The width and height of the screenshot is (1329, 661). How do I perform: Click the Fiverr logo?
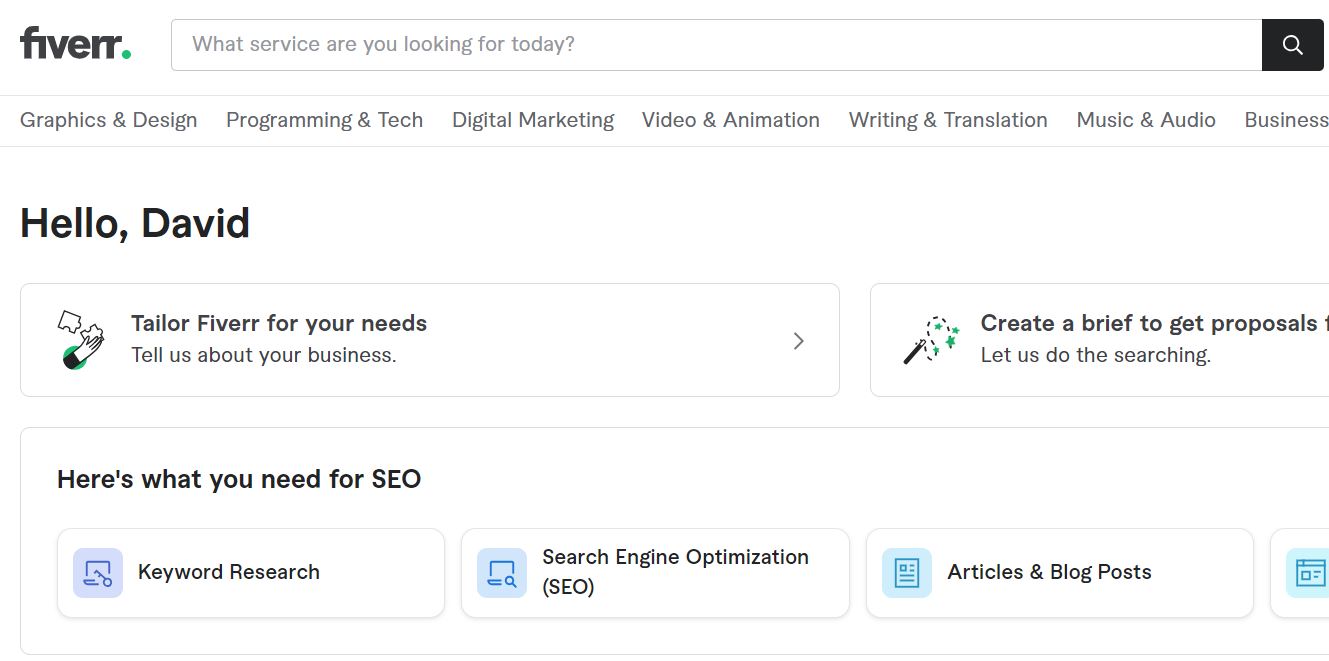(75, 44)
